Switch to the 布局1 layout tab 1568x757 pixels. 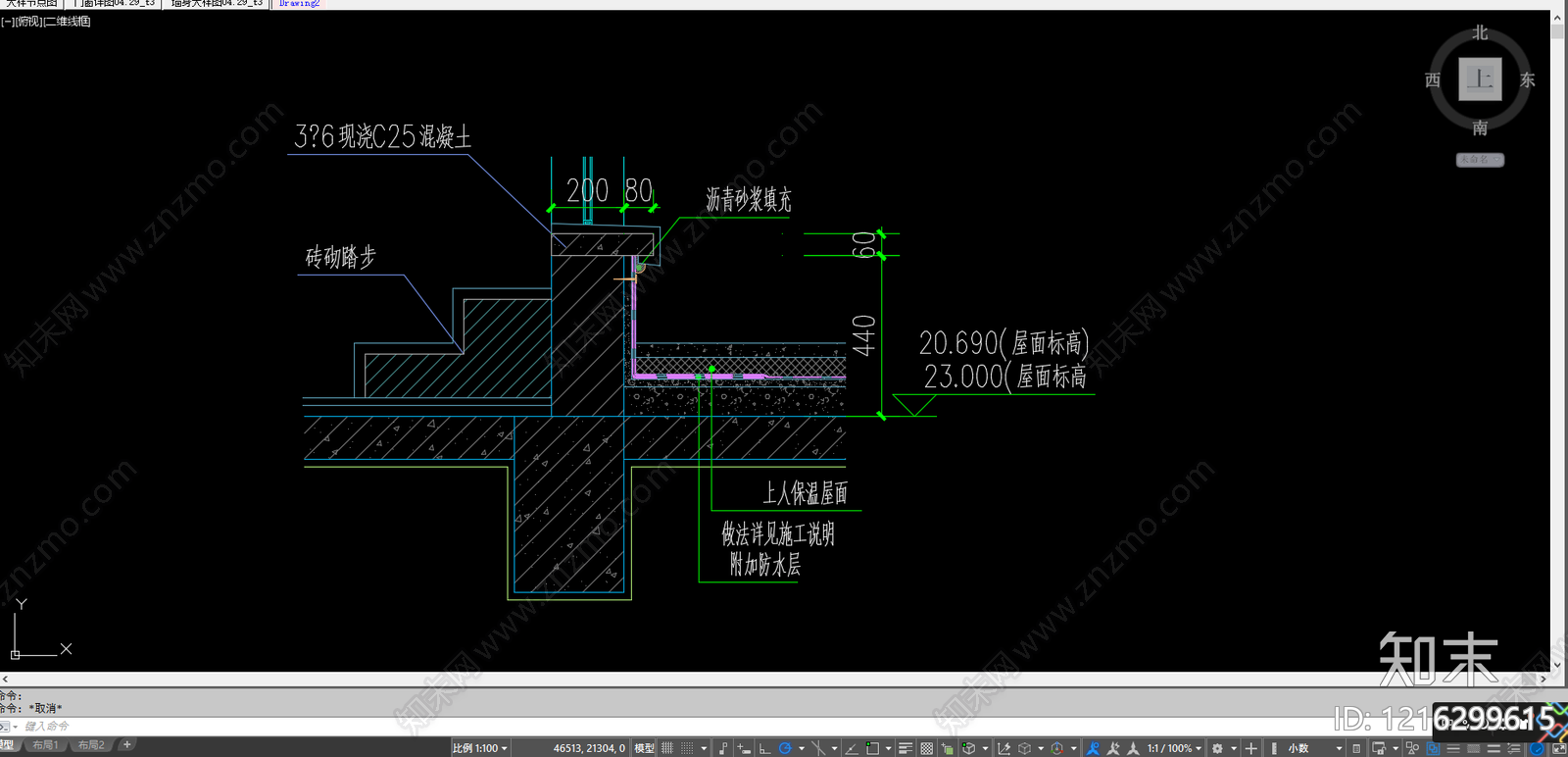(x=45, y=745)
